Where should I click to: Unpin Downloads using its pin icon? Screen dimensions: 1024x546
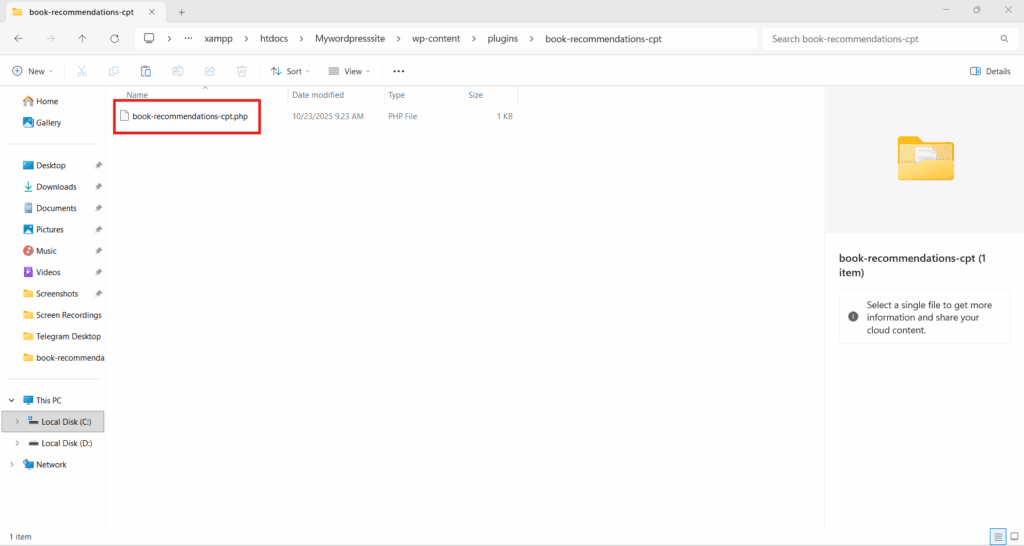coord(98,187)
